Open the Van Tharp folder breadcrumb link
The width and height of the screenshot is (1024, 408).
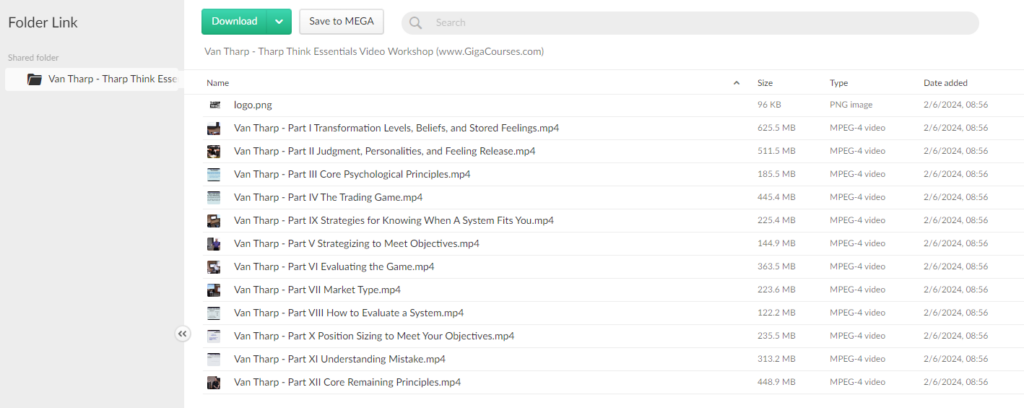click(374, 51)
